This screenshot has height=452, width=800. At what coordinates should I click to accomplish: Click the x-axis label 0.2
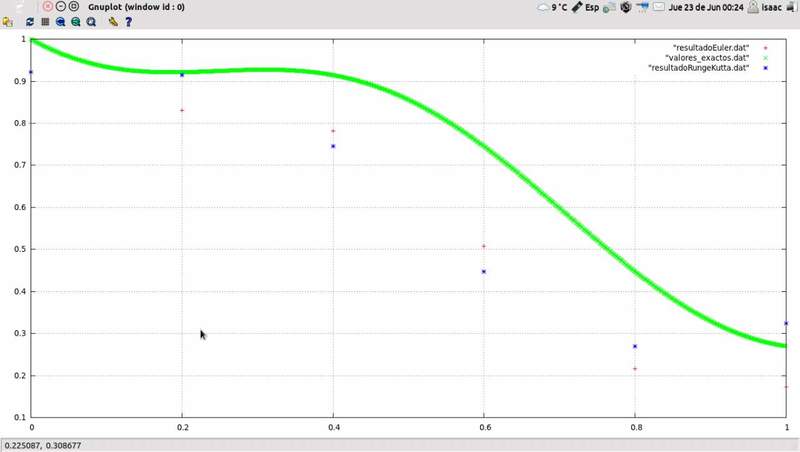(x=183, y=428)
